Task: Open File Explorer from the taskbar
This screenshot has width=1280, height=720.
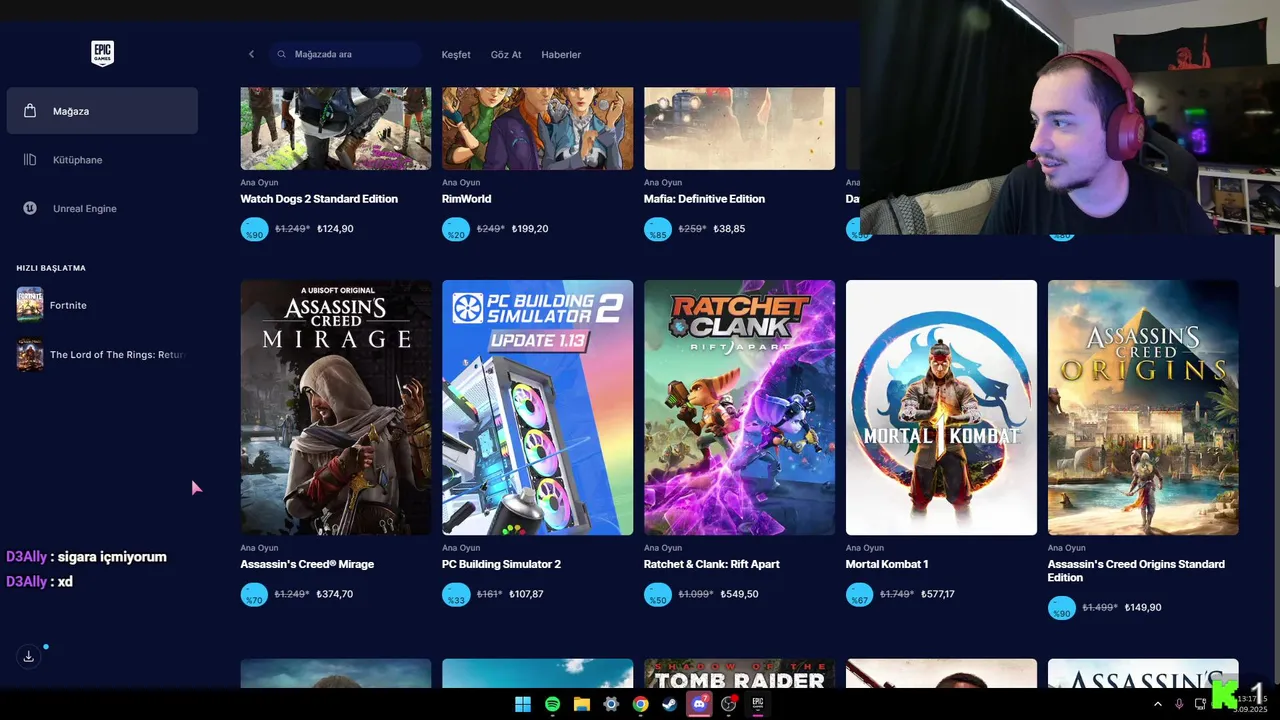Action: [x=581, y=704]
